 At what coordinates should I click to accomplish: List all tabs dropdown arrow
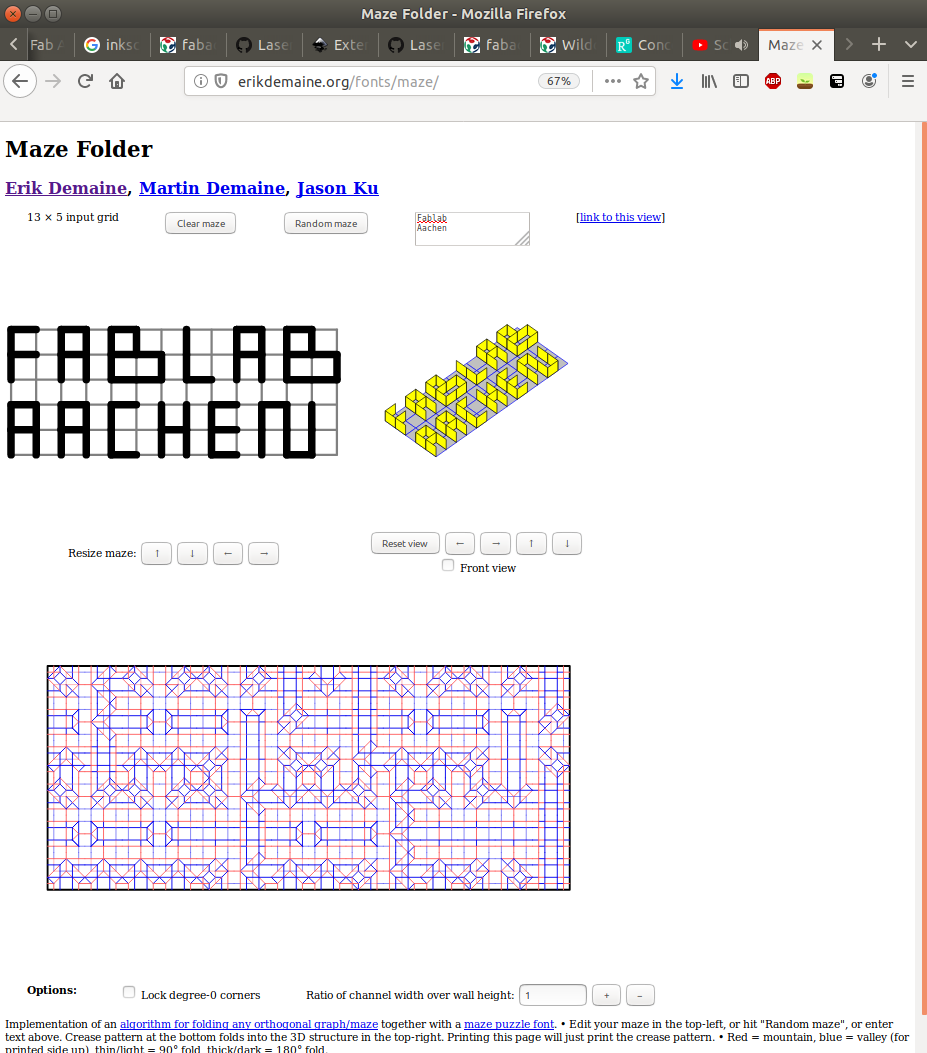click(910, 44)
